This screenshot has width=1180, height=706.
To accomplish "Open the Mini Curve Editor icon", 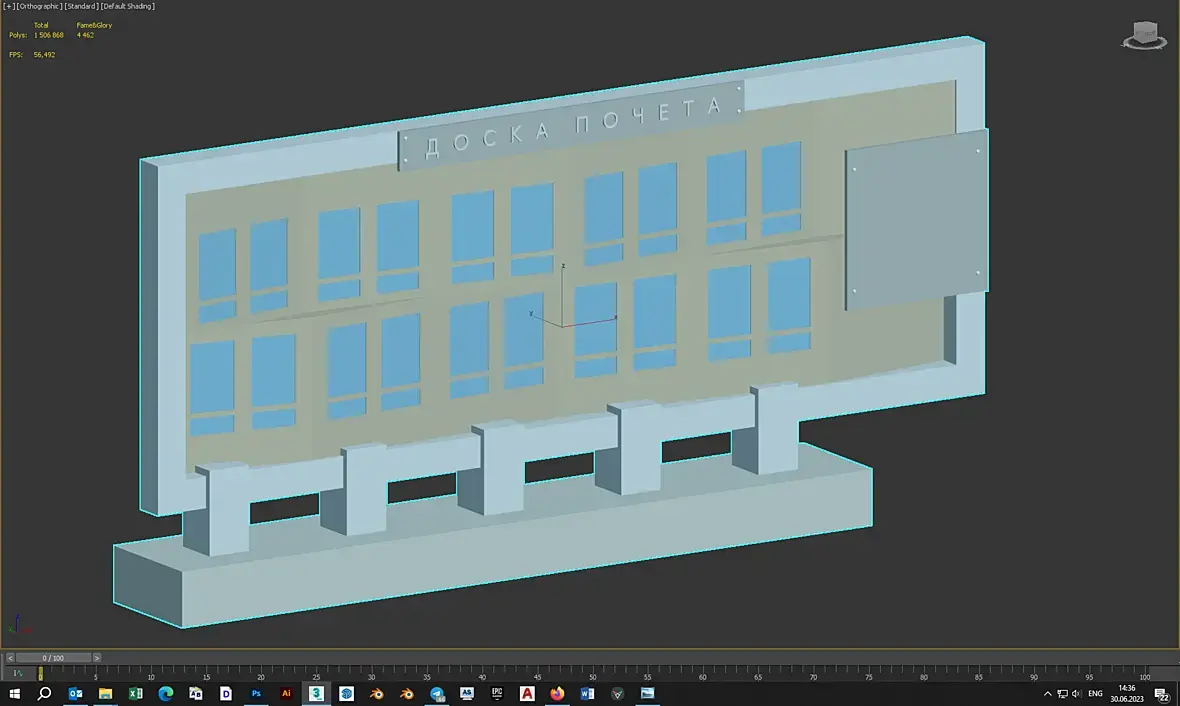I will tap(18, 673).
